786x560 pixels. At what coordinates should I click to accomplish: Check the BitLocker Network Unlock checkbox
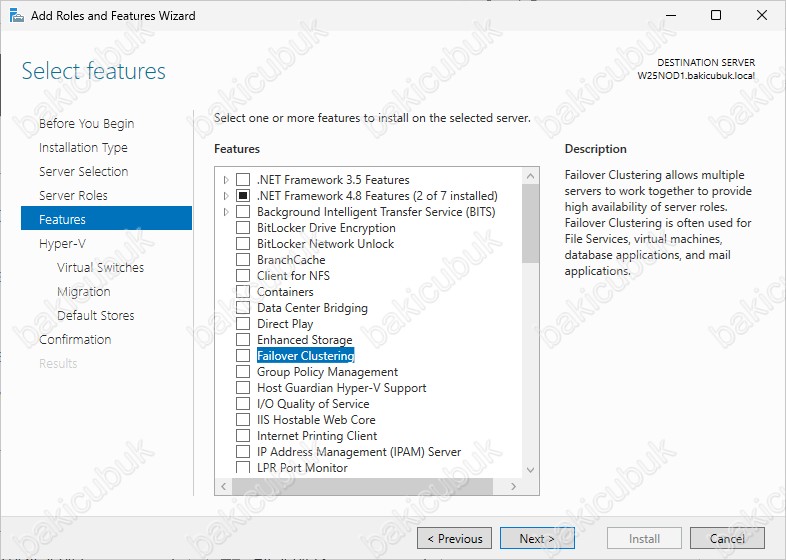point(243,244)
